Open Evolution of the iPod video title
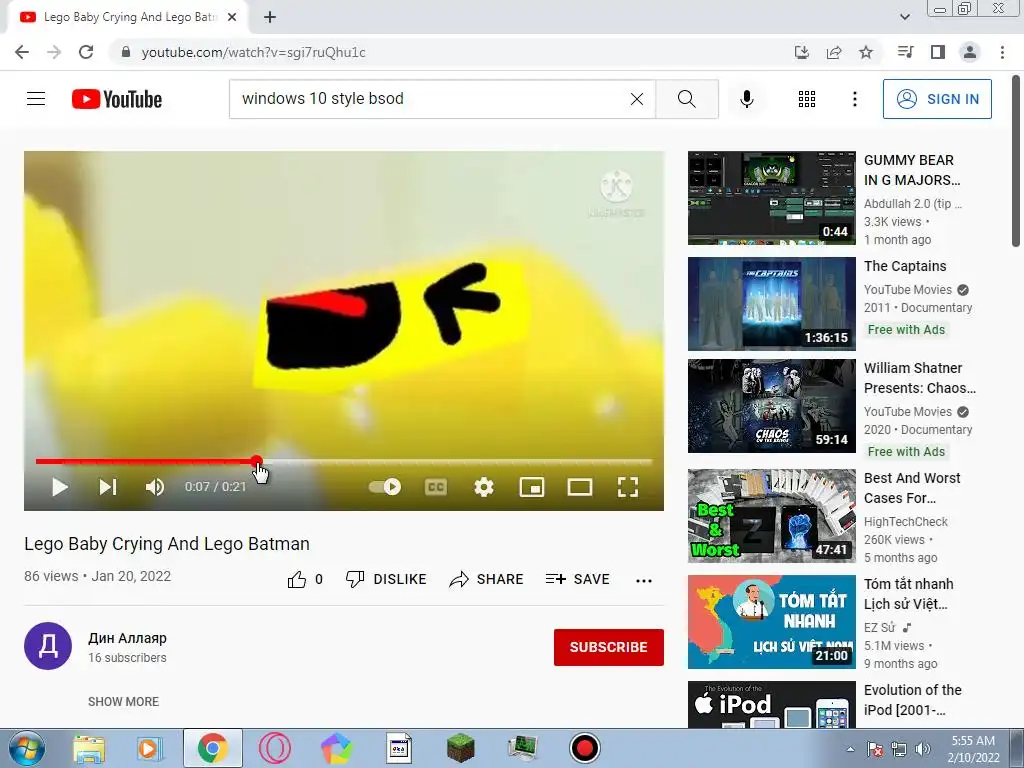Screen dimensions: 1024x768 coord(913,699)
